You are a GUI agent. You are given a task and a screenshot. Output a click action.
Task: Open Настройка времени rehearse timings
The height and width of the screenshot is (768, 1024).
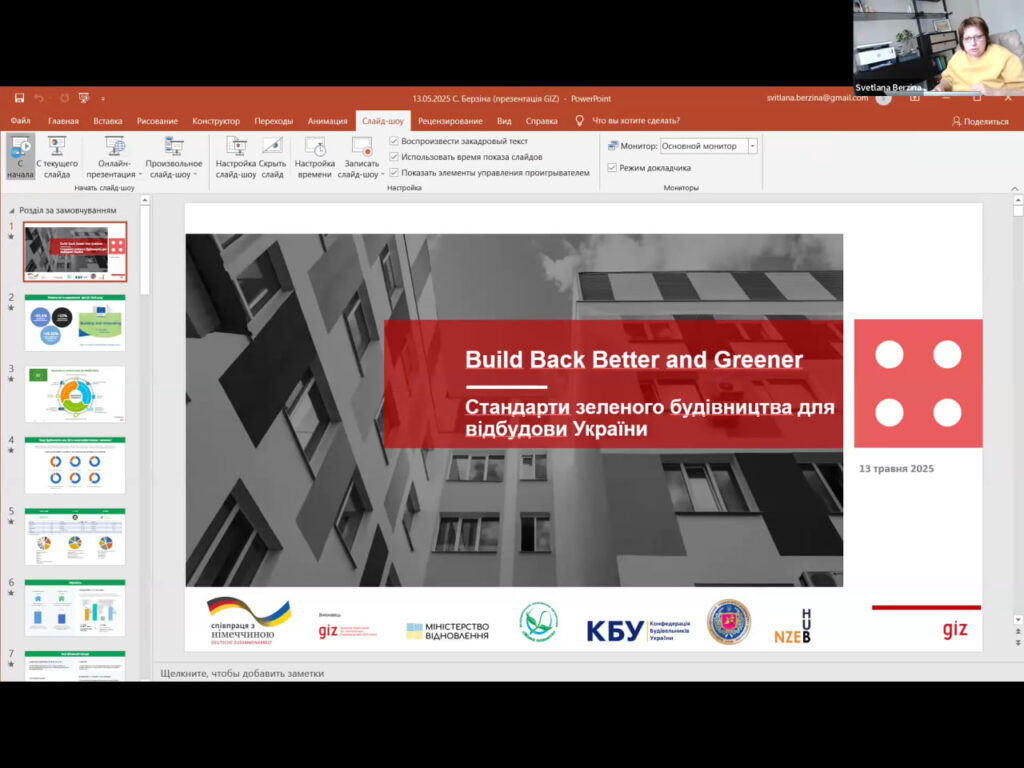coord(314,146)
